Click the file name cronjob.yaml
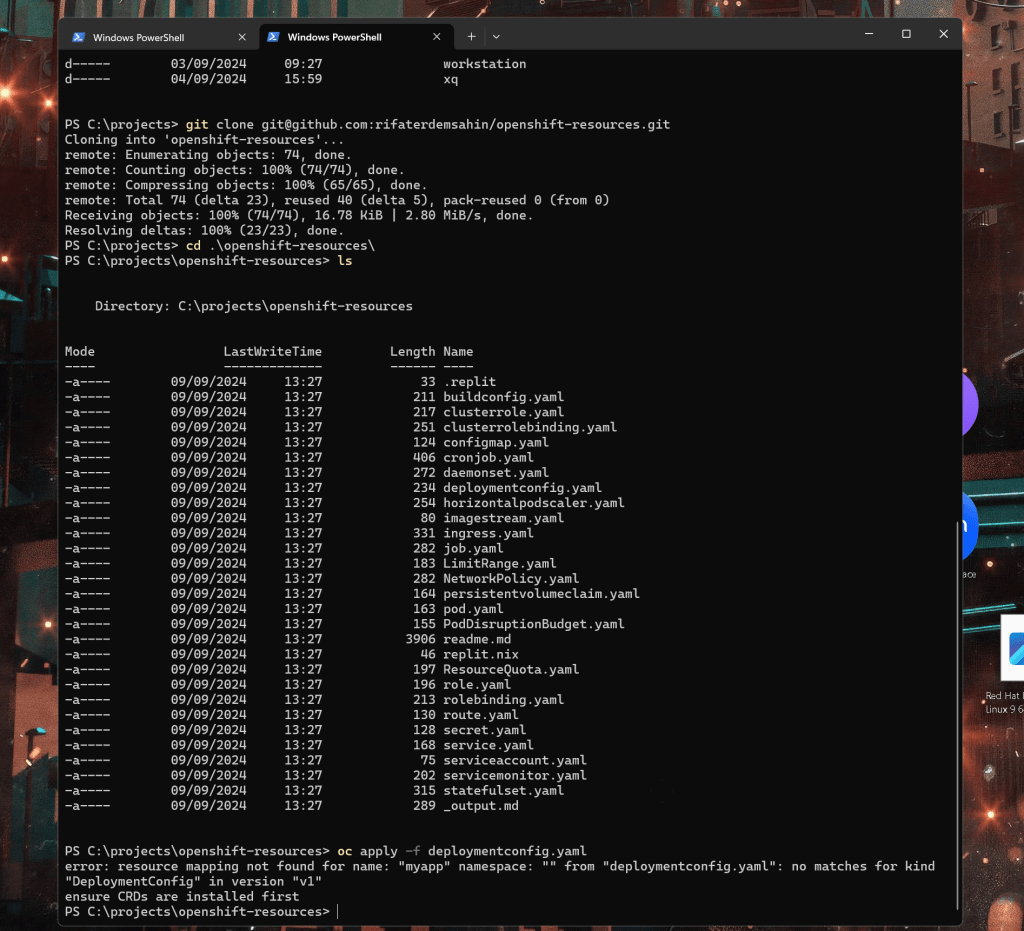 (x=488, y=457)
